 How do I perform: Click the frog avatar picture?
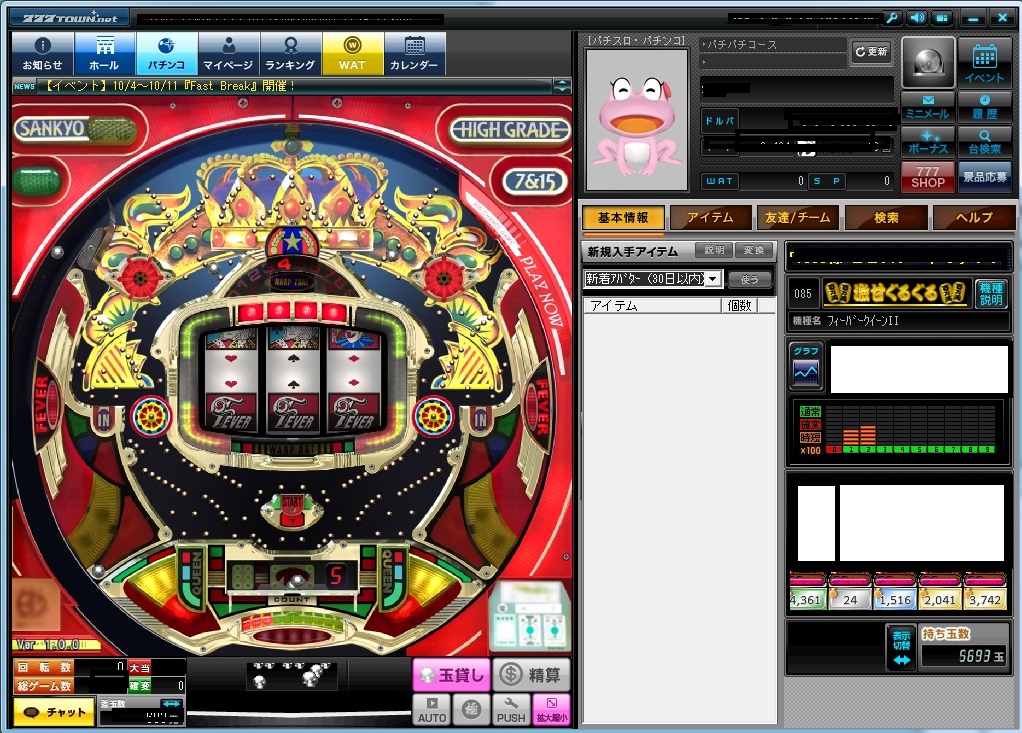coord(637,120)
